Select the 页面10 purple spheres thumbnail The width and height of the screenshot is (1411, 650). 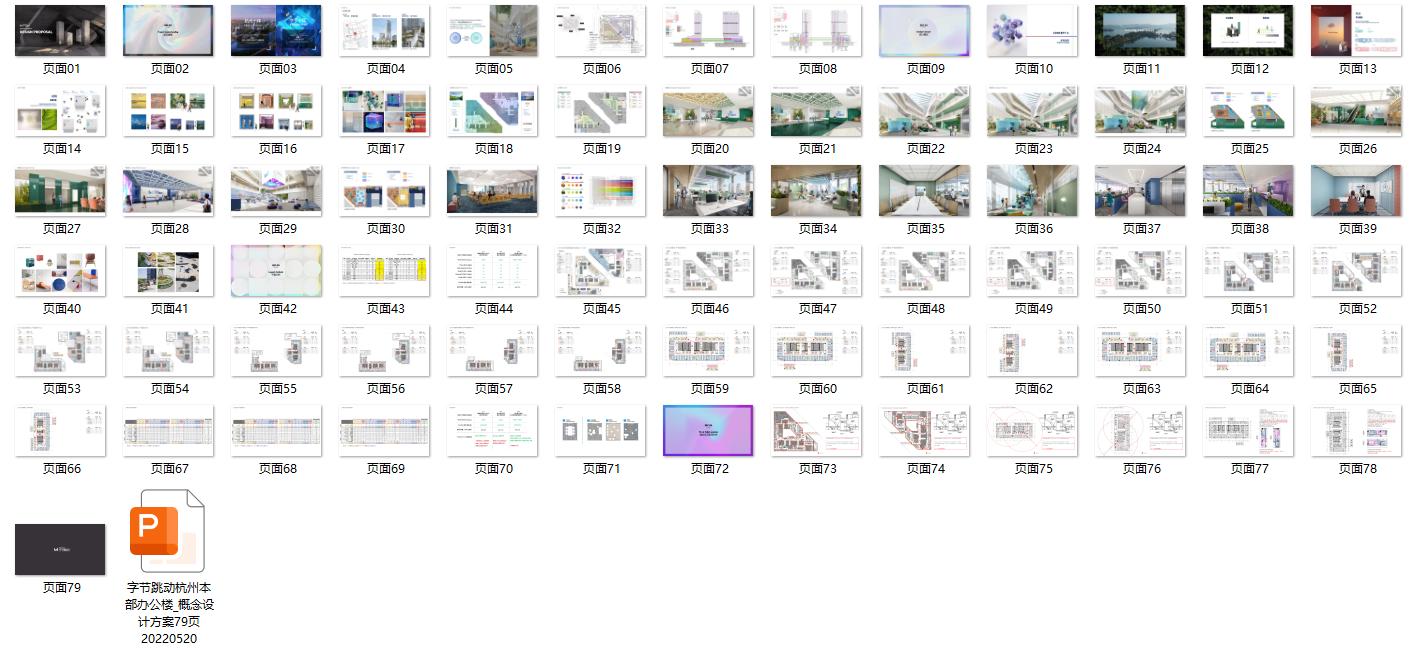click(1032, 30)
